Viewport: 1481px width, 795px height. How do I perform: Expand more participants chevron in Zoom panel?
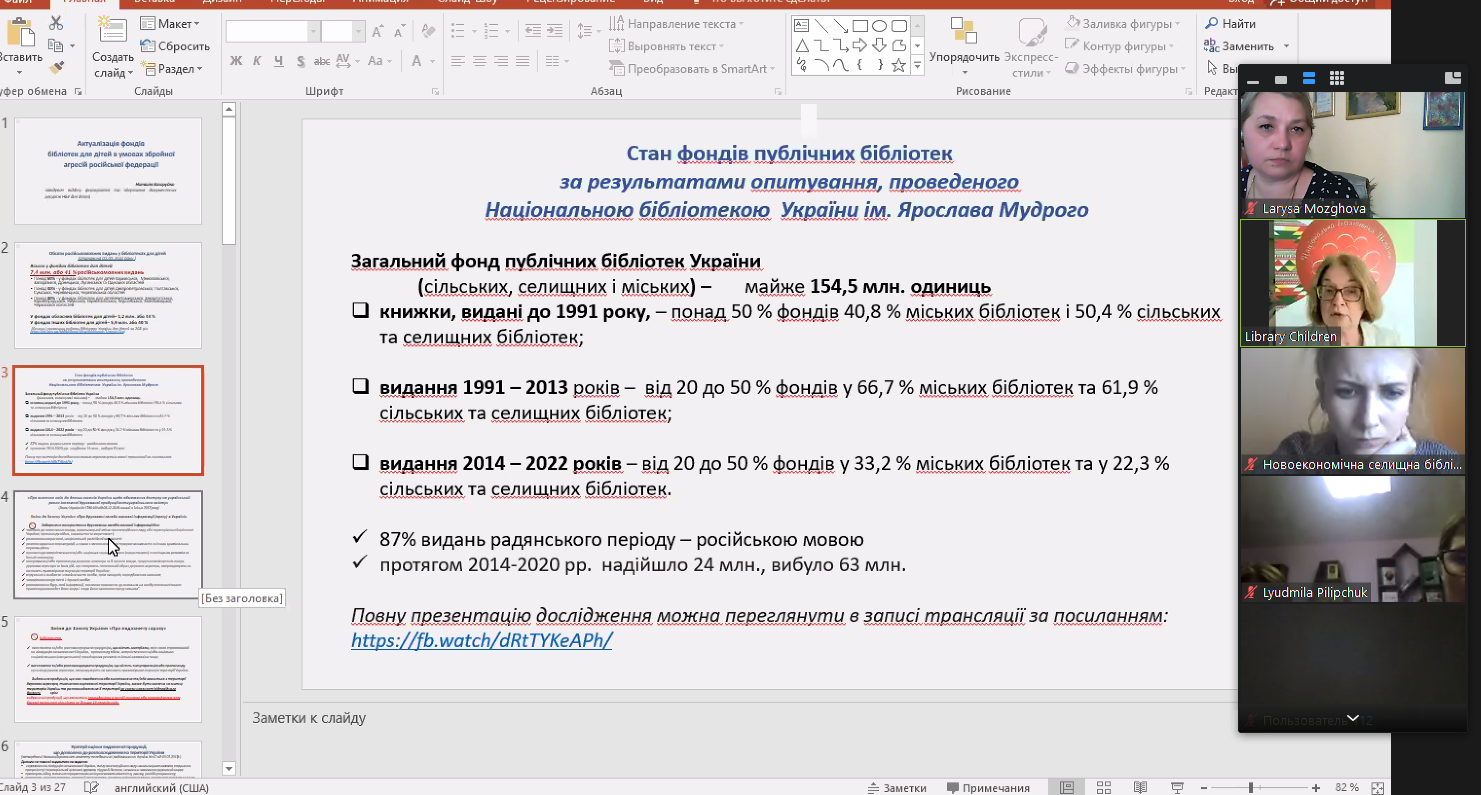tap(1352, 718)
